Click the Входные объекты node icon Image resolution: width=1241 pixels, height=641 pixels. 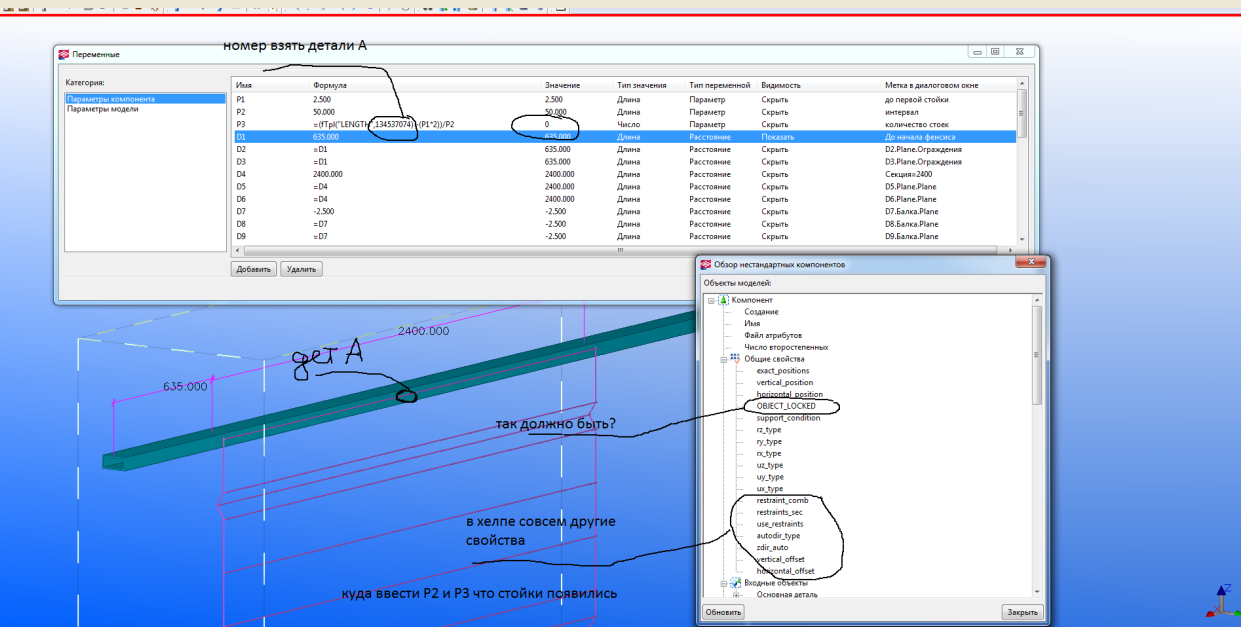[x=735, y=582]
